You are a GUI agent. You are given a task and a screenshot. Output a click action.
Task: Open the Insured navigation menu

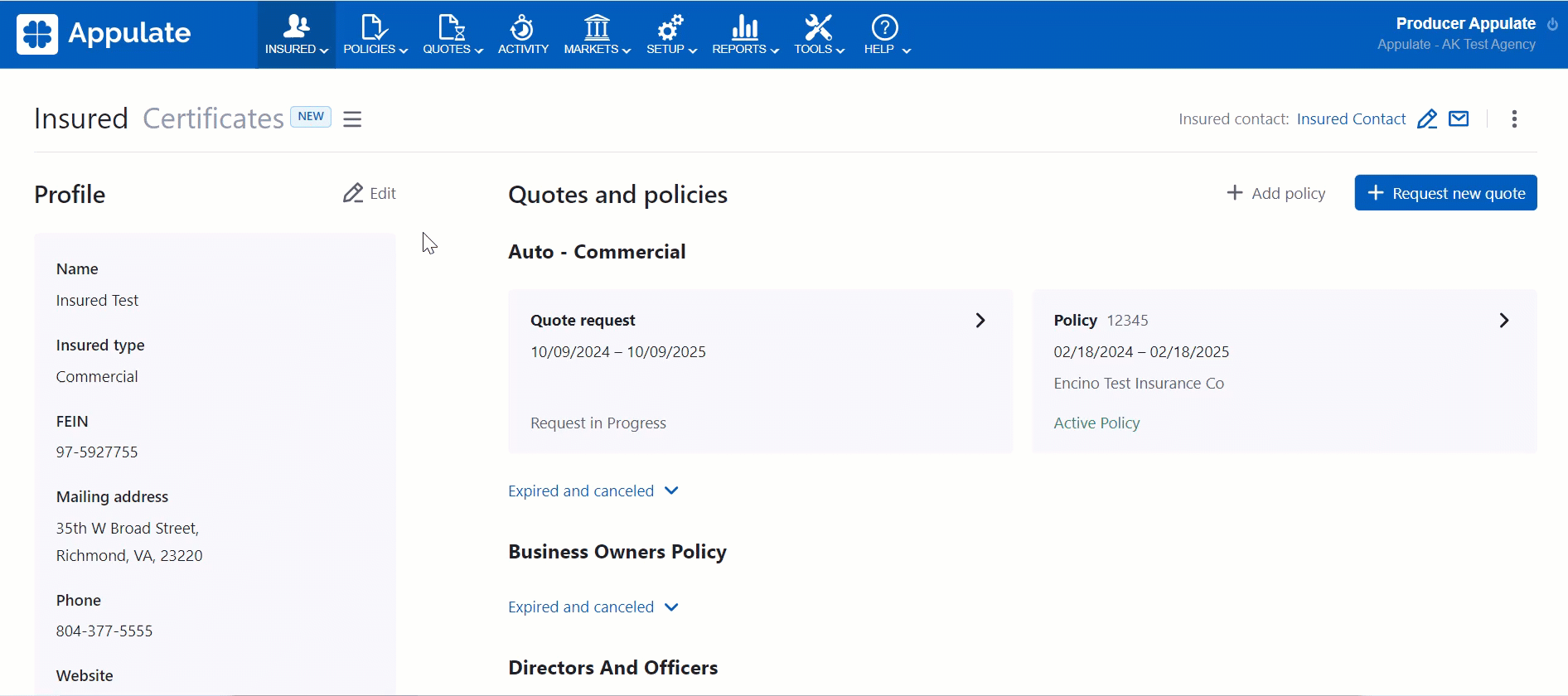[296, 35]
